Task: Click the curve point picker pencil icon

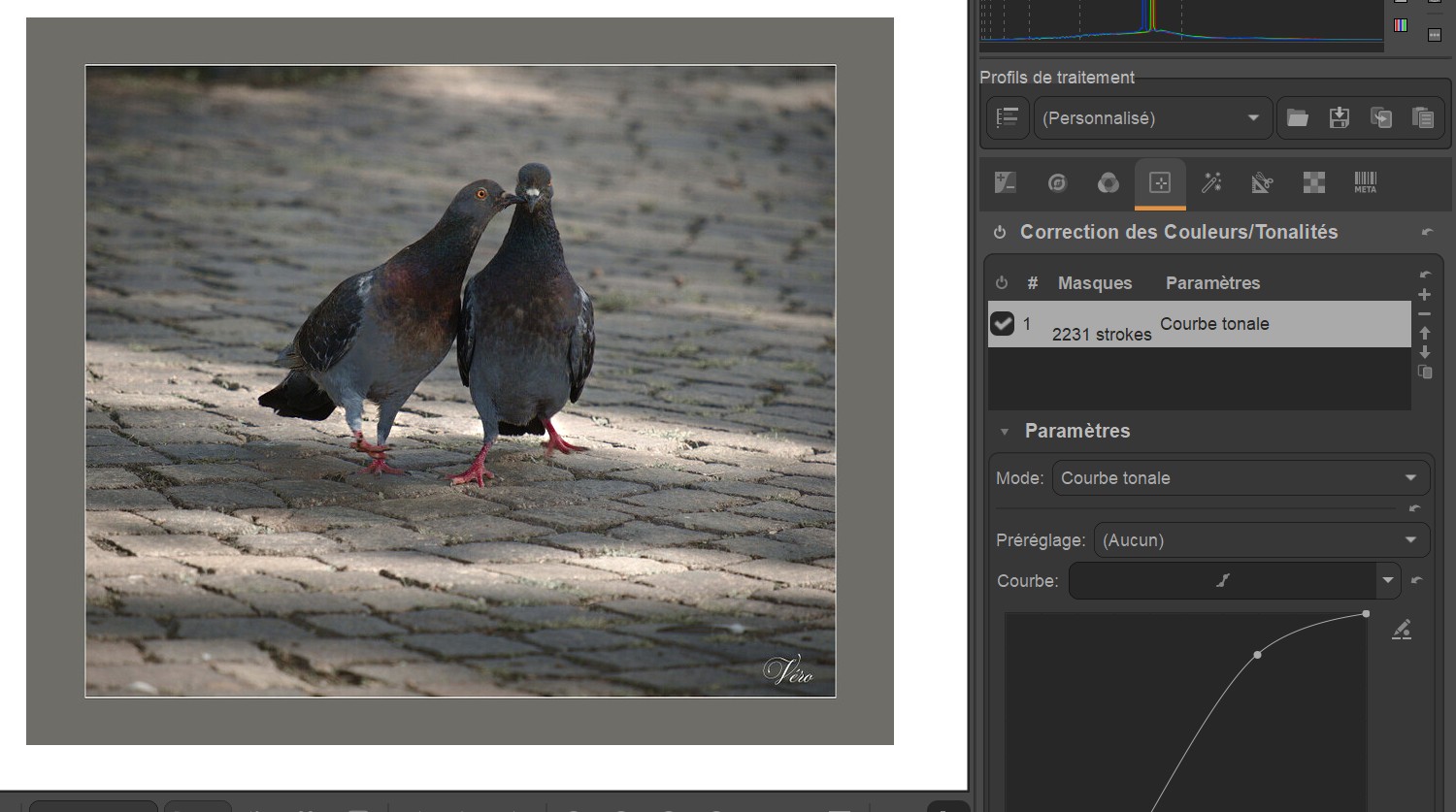Action: (1401, 631)
